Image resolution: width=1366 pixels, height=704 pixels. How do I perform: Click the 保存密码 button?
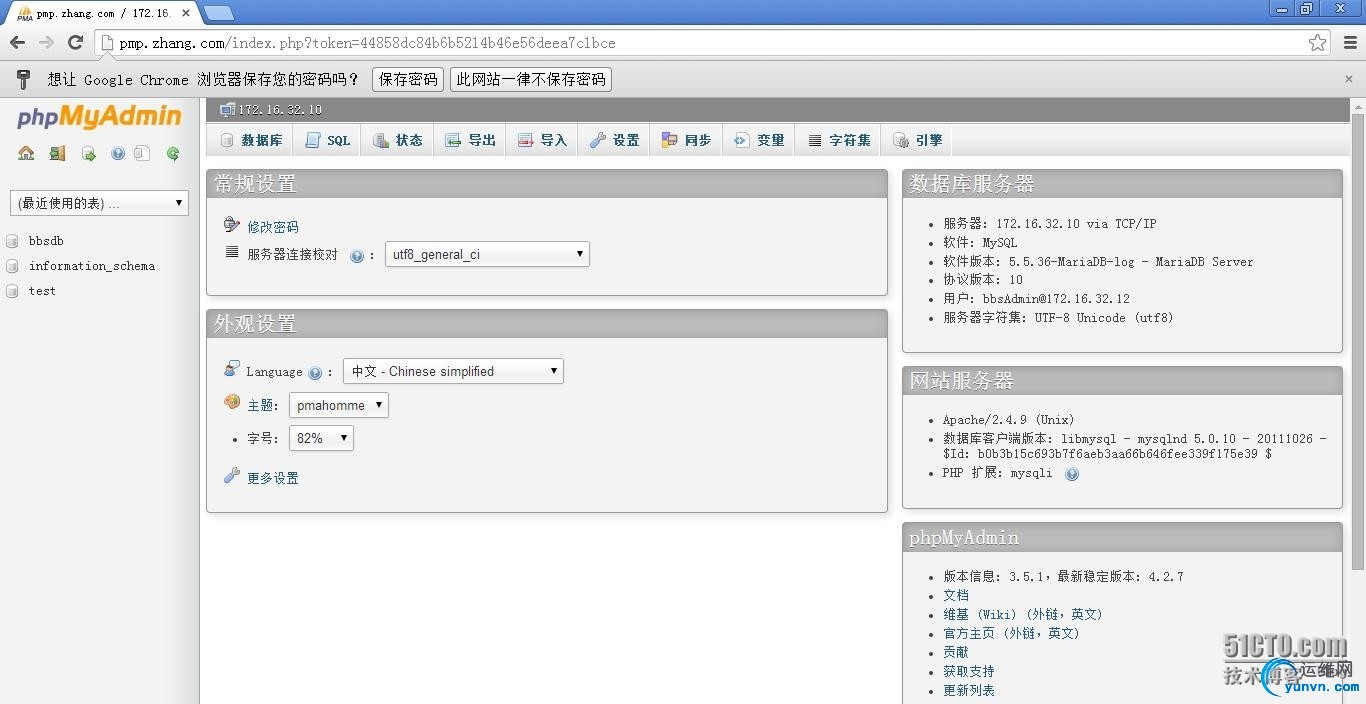(408, 79)
